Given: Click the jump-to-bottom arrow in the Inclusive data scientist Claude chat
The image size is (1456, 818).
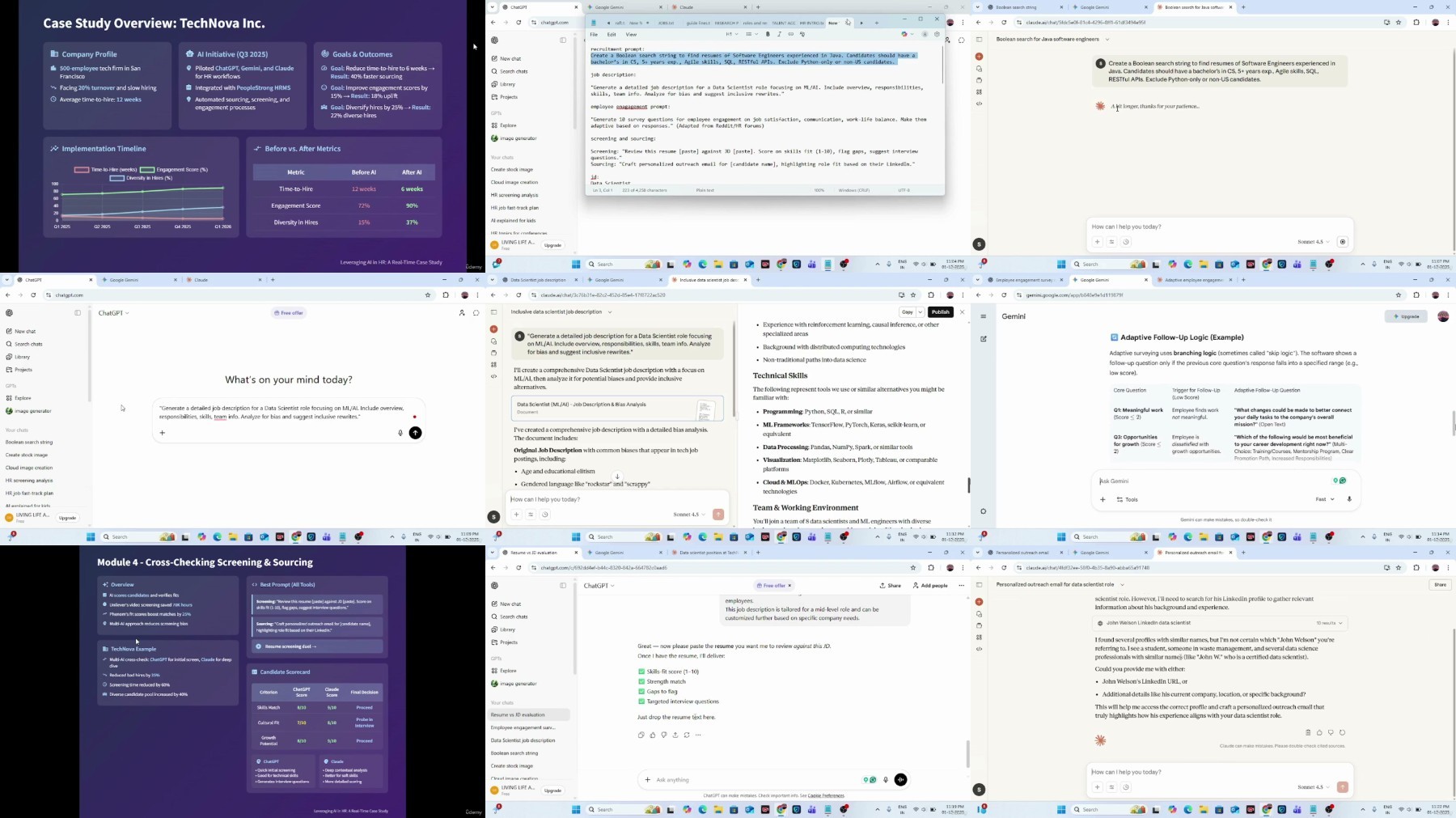Looking at the screenshot, I should [617, 477].
